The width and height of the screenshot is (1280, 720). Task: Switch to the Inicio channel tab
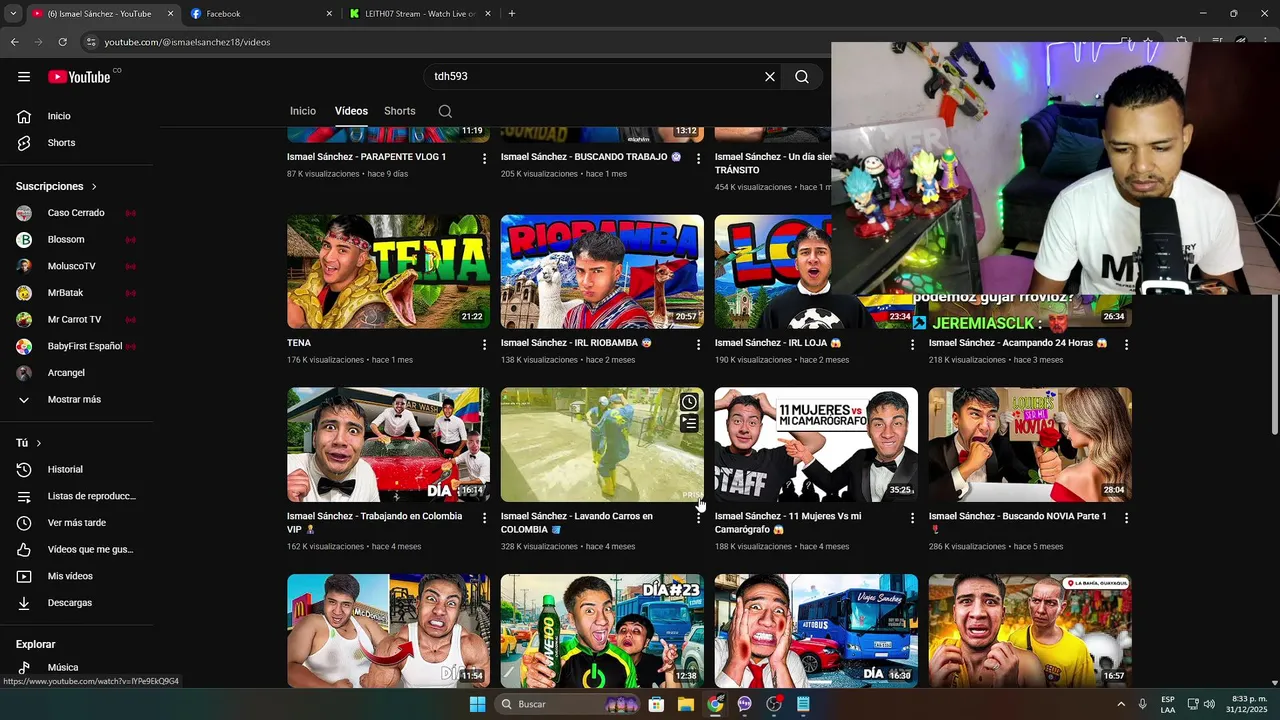coord(303,111)
